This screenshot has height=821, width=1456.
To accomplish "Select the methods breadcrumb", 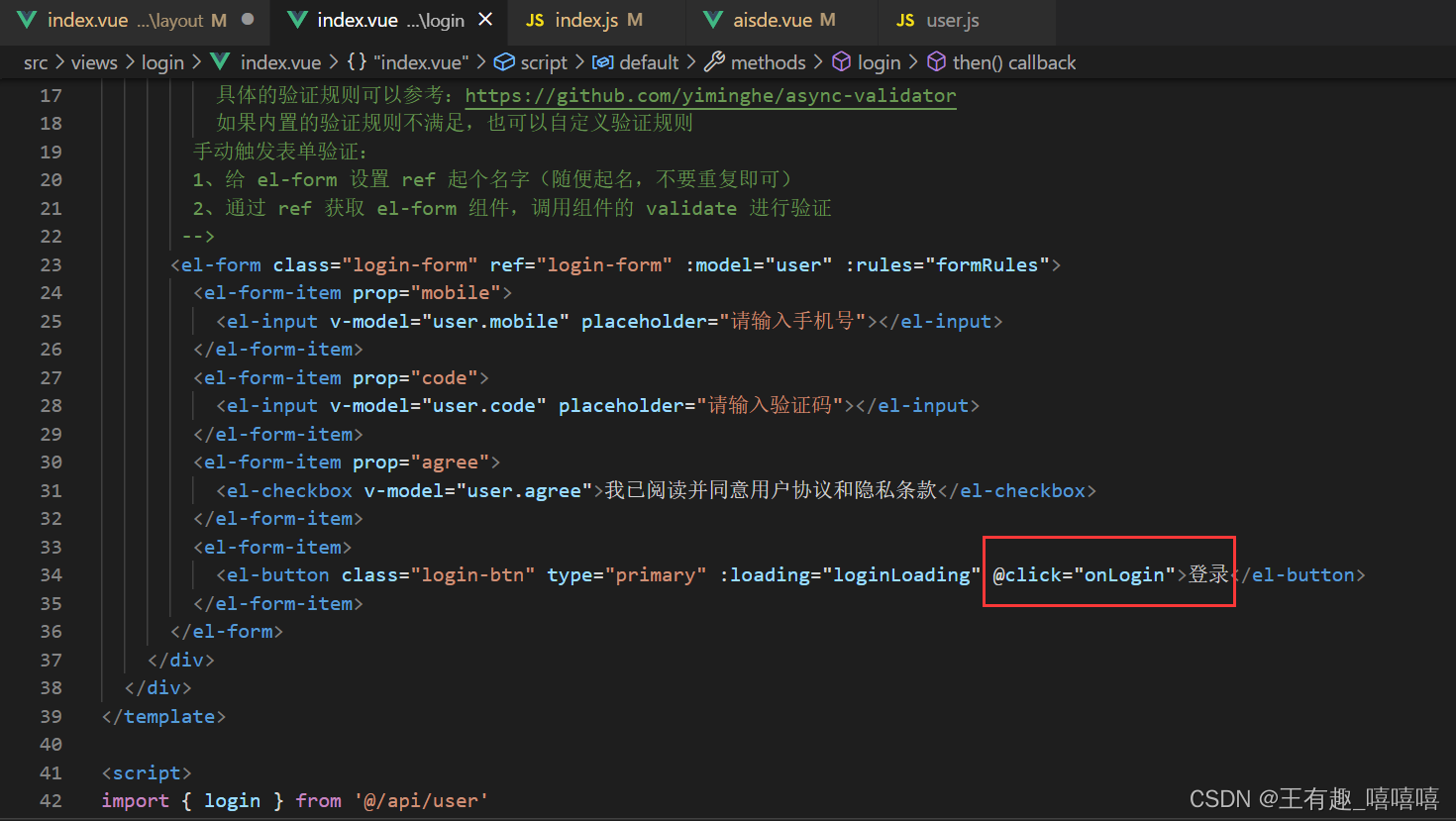I will coord(769,62).
